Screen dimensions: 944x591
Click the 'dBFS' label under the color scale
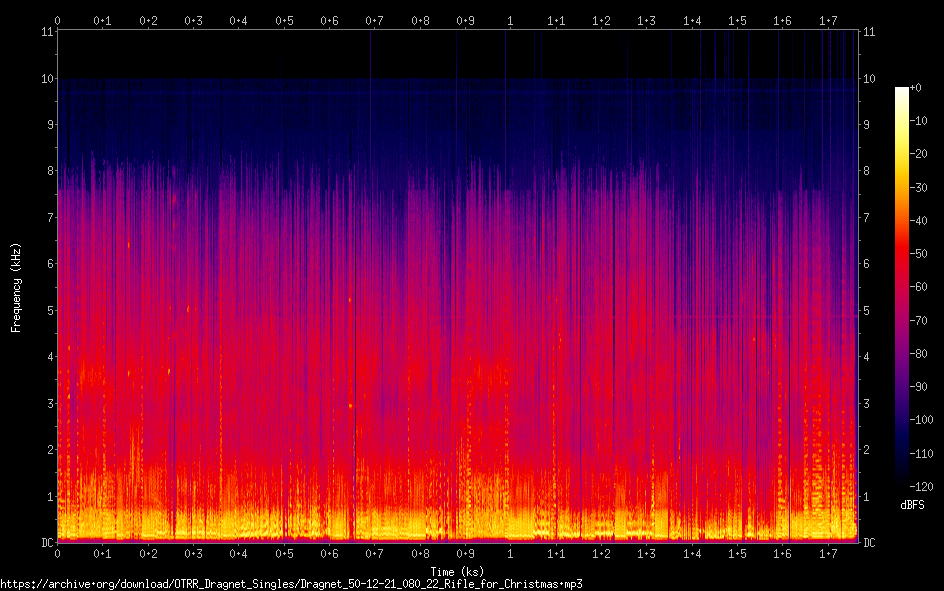coord(909,505)
